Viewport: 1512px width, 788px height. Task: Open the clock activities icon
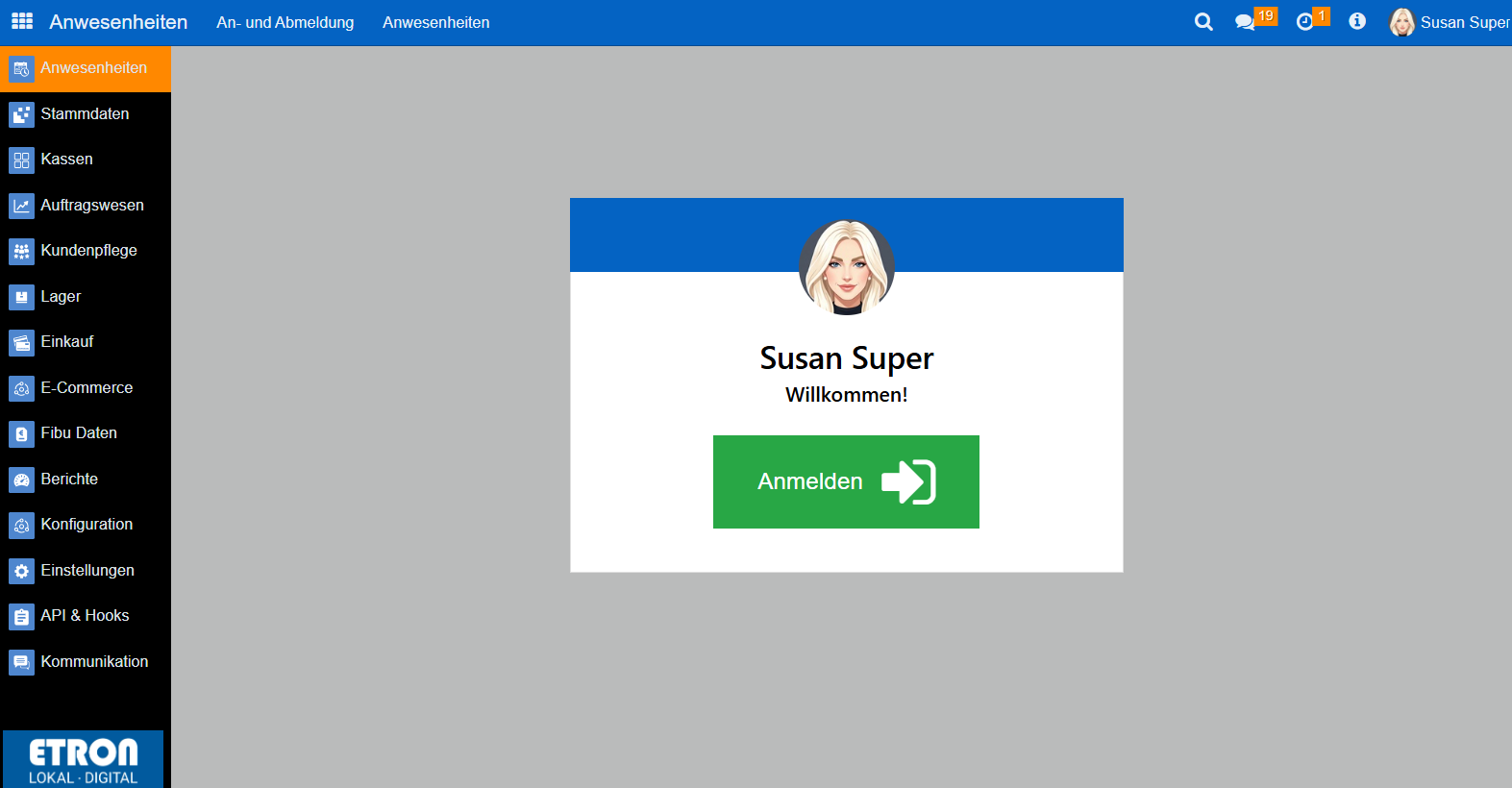[x=1304, y=22]
